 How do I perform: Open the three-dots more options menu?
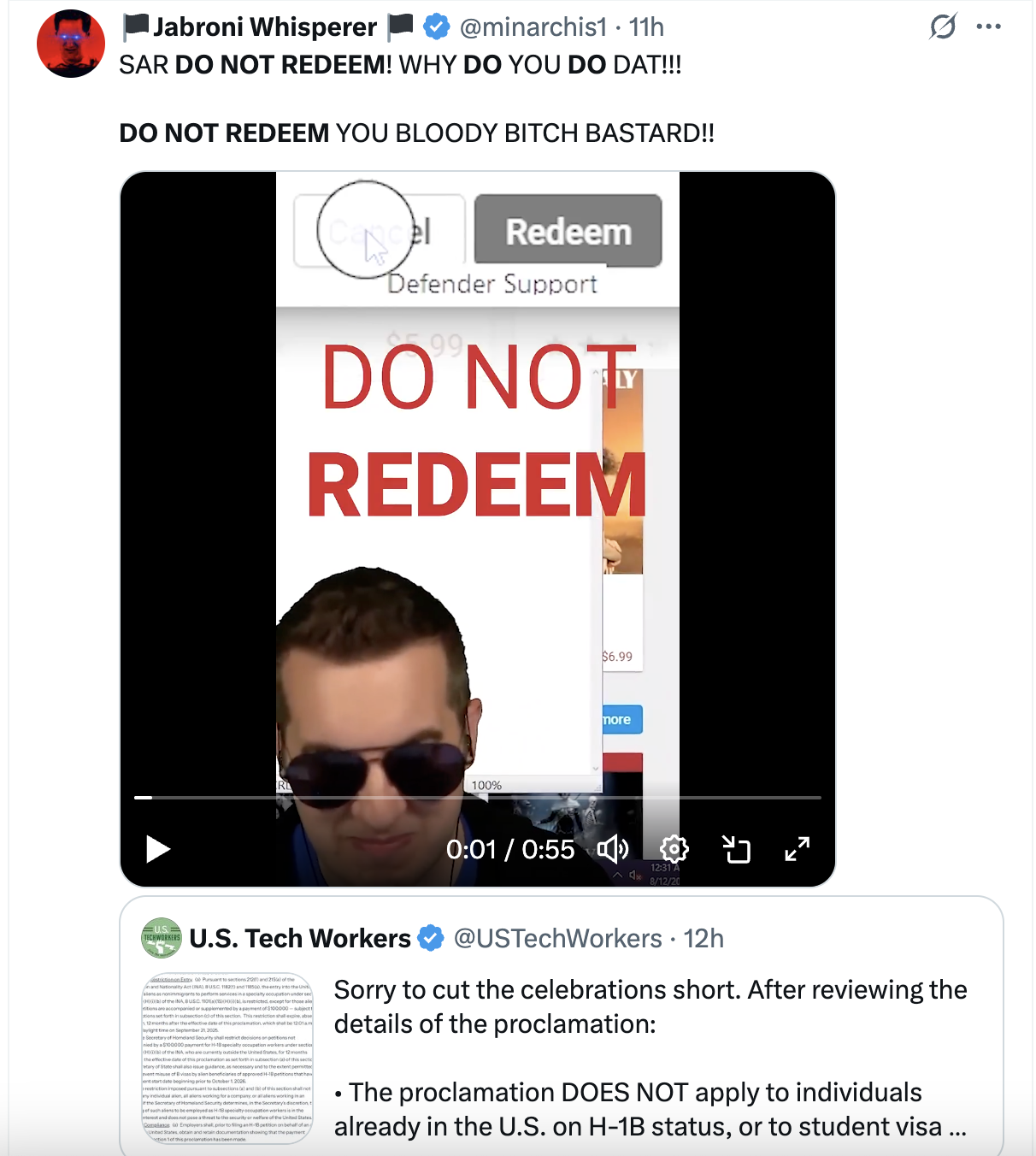[x=988, y=27]
